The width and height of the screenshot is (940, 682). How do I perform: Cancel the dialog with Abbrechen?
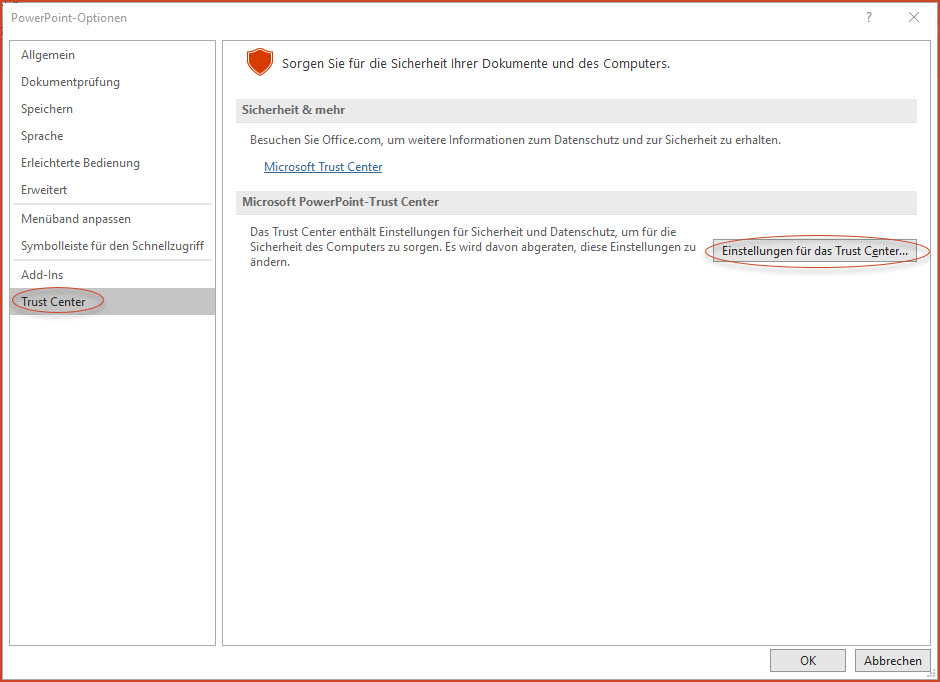click(893, 660)
